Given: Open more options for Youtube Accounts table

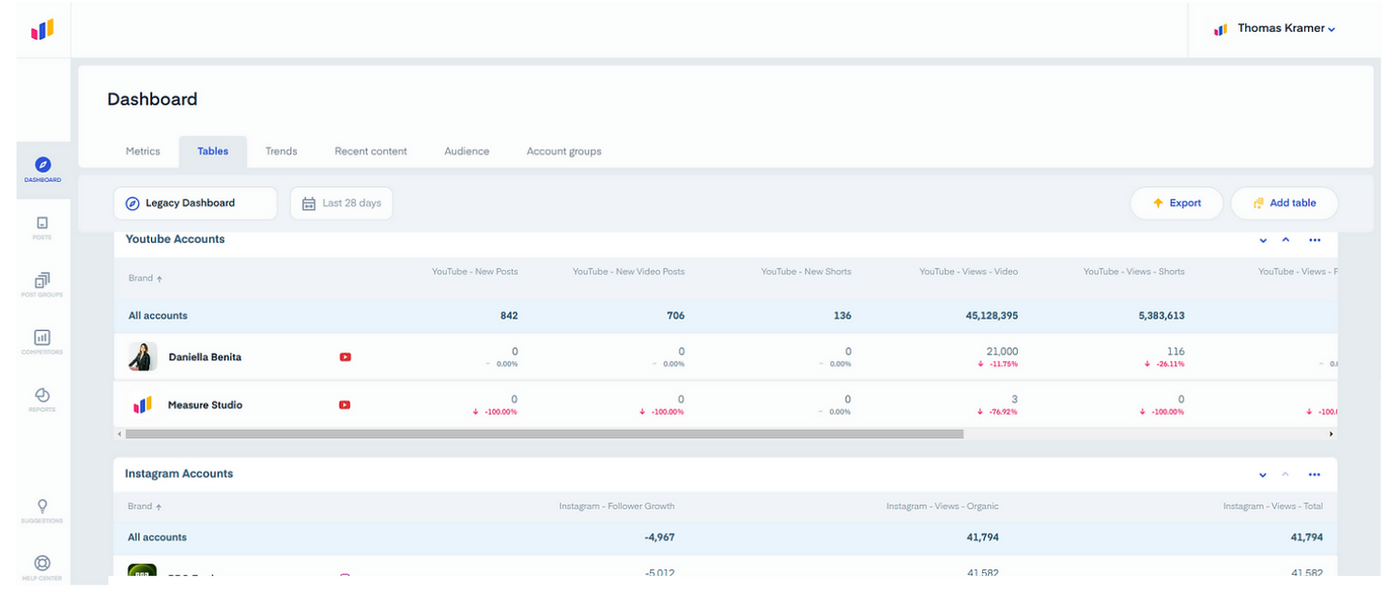Looking at the screenshot, I should click(1315, 240).
